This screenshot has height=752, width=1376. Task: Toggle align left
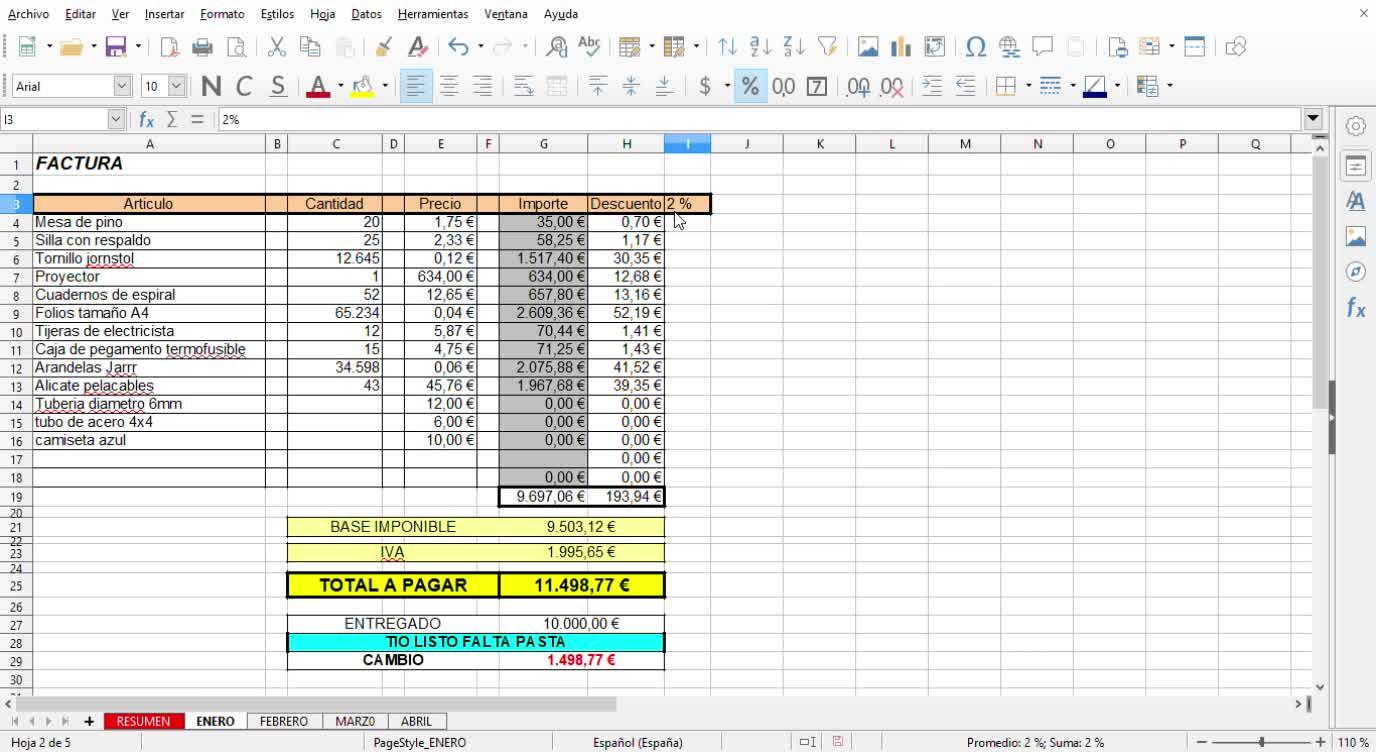pyautogui.click(x=416, y=86)
